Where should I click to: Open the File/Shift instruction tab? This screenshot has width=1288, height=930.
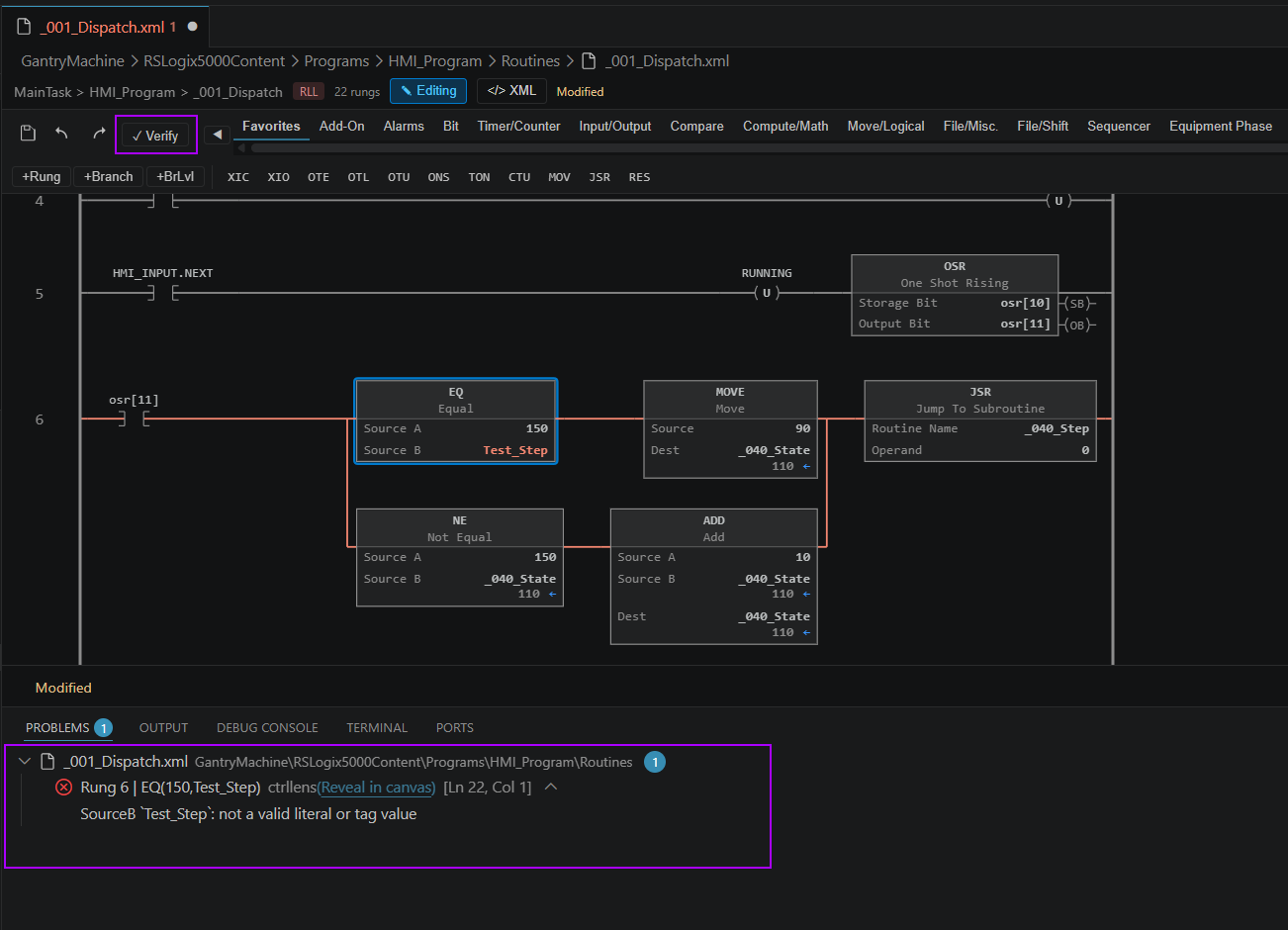pos(1043,127)
